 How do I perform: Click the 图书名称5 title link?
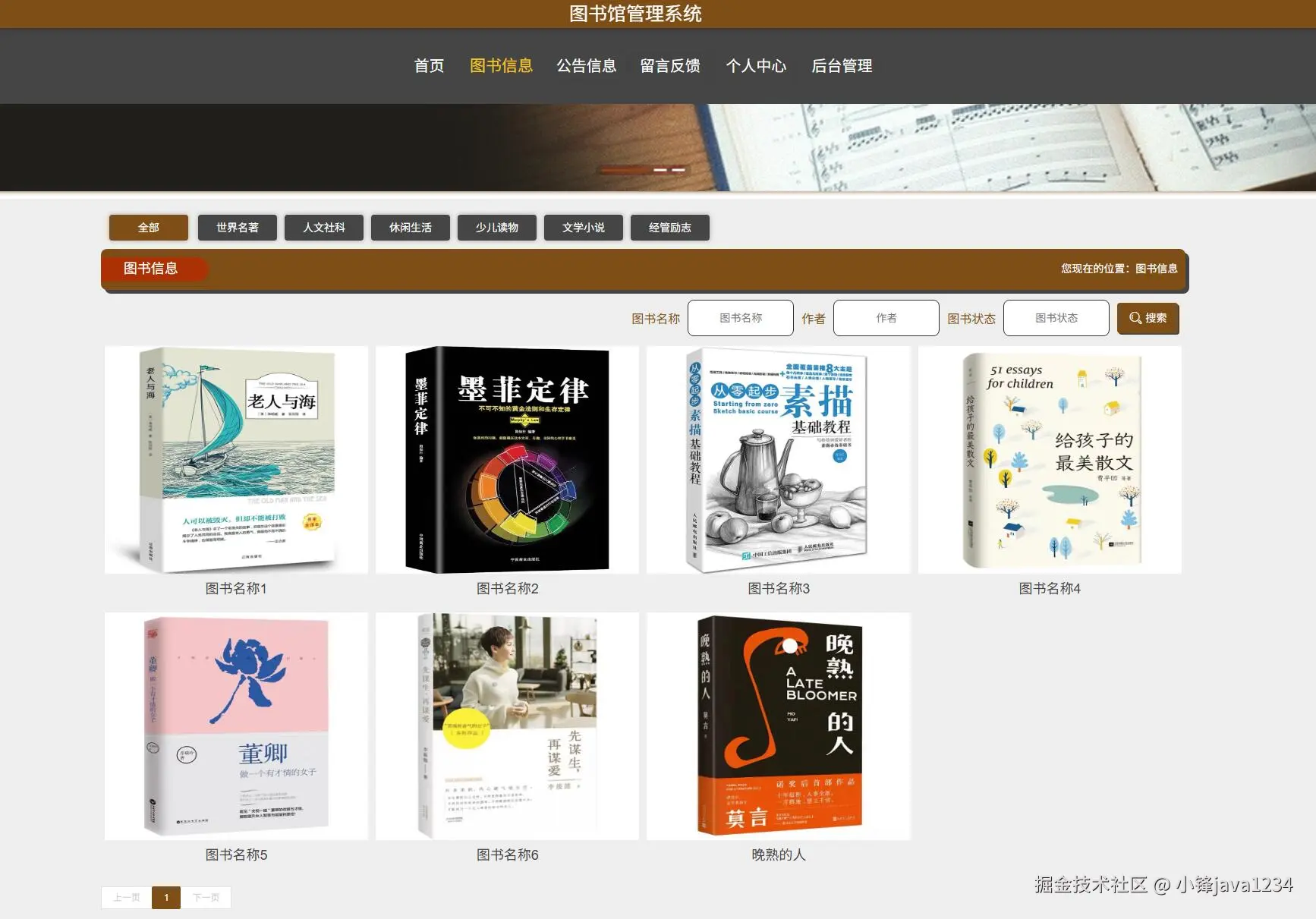click(236, 855)
